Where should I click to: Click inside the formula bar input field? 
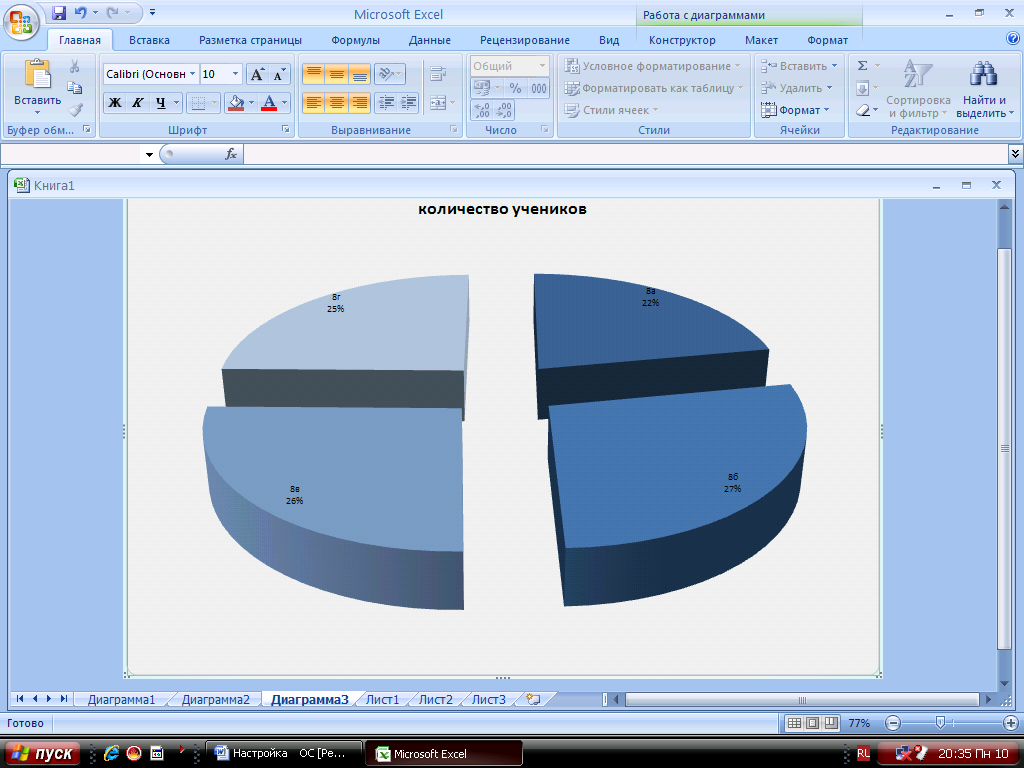[x=620, y=154]
